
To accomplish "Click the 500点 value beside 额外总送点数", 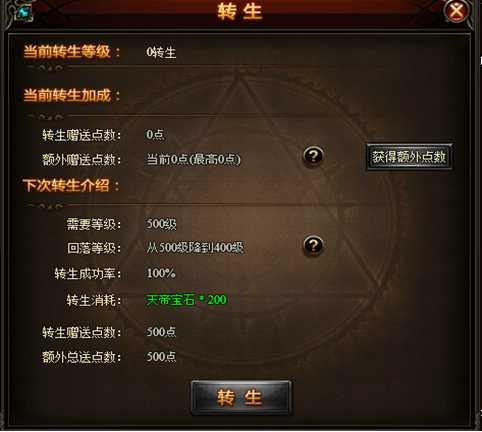I will coord(161,357).
